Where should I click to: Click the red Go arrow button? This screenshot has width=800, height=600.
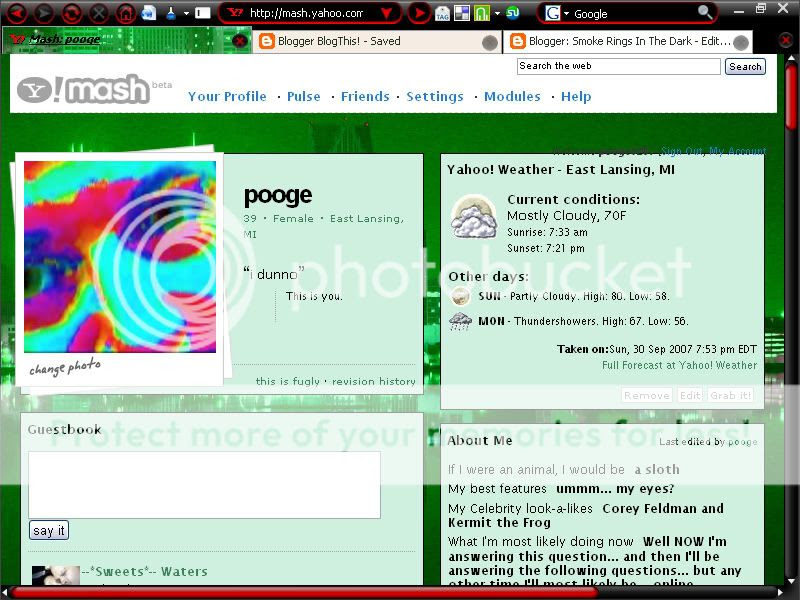pos(419,13)
